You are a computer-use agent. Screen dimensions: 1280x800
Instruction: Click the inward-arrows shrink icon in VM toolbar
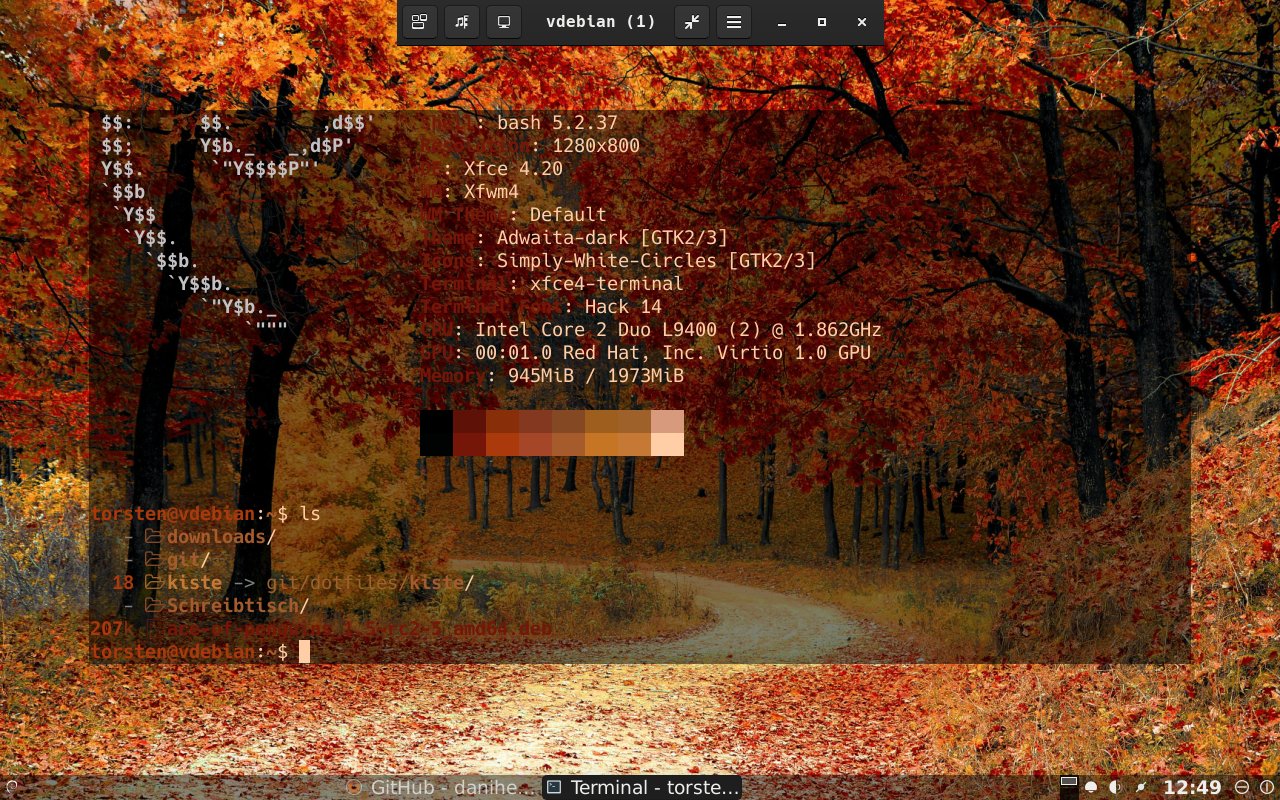point(692,22)
